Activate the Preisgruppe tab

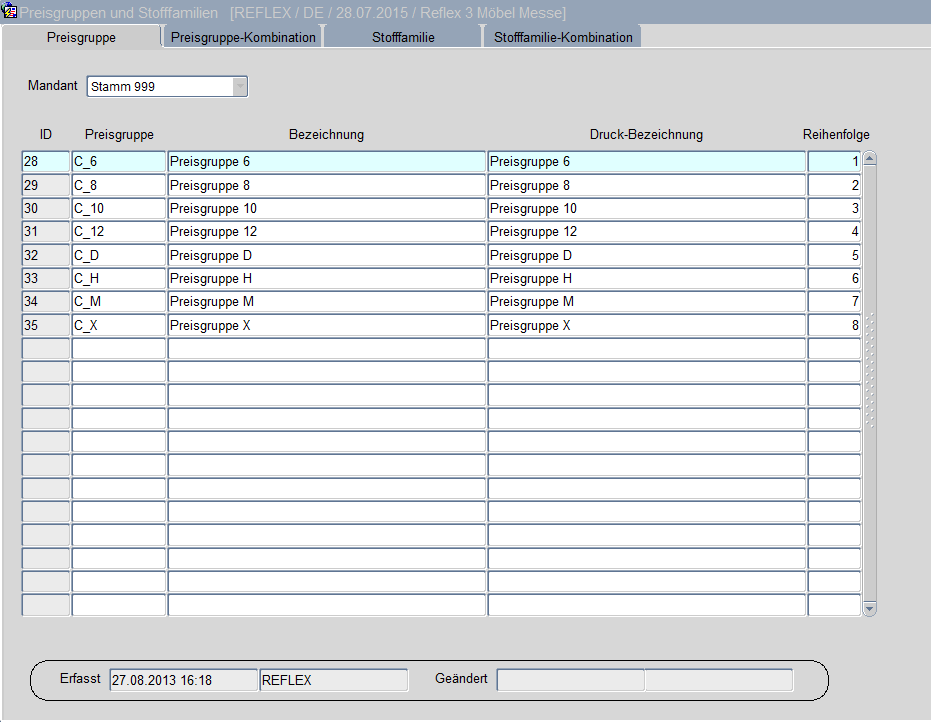(x=81, y=37)
